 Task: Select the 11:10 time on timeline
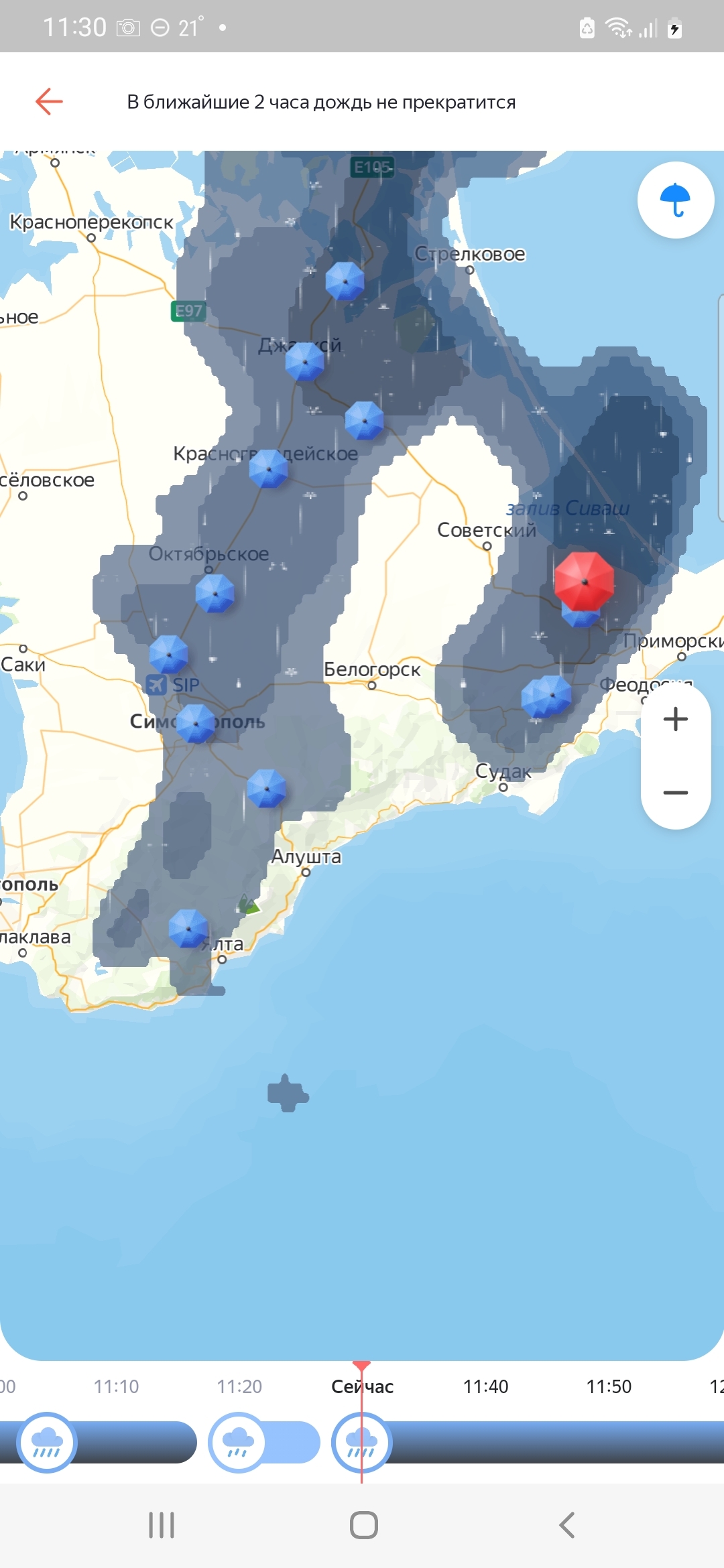[116, 1386]
